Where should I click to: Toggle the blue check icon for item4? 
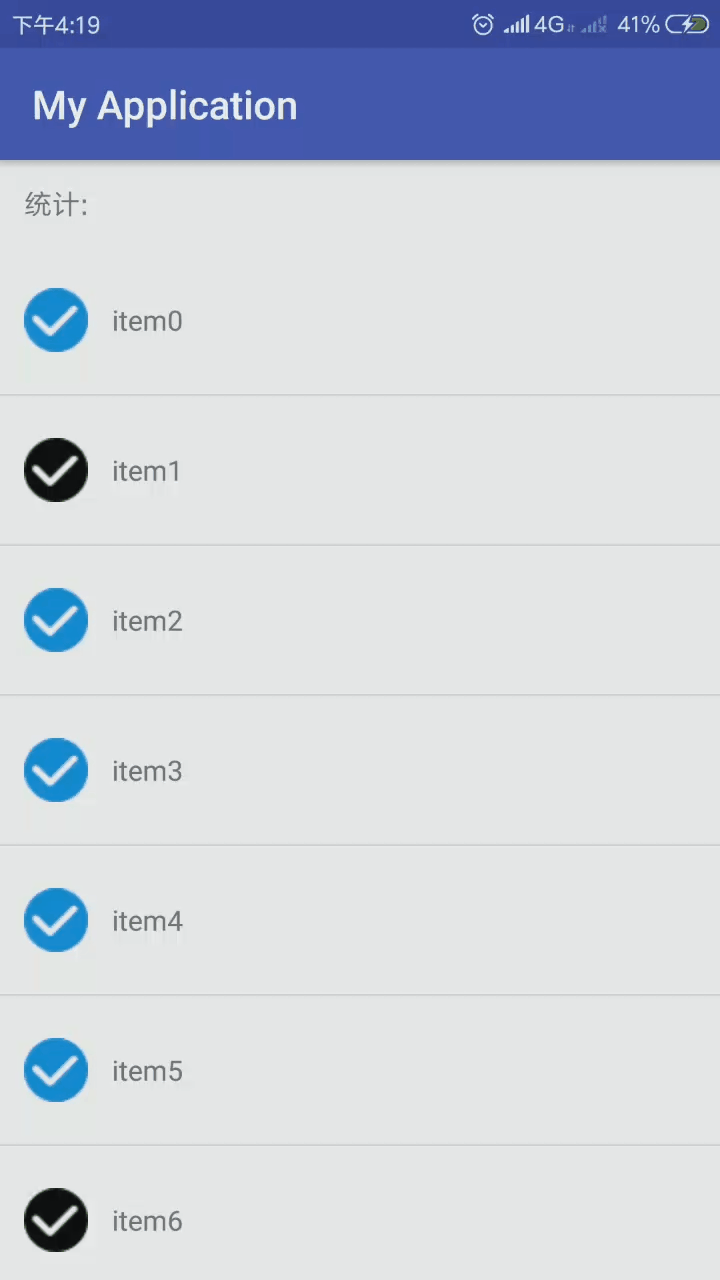pyautogui.click(x=56, y=920)
